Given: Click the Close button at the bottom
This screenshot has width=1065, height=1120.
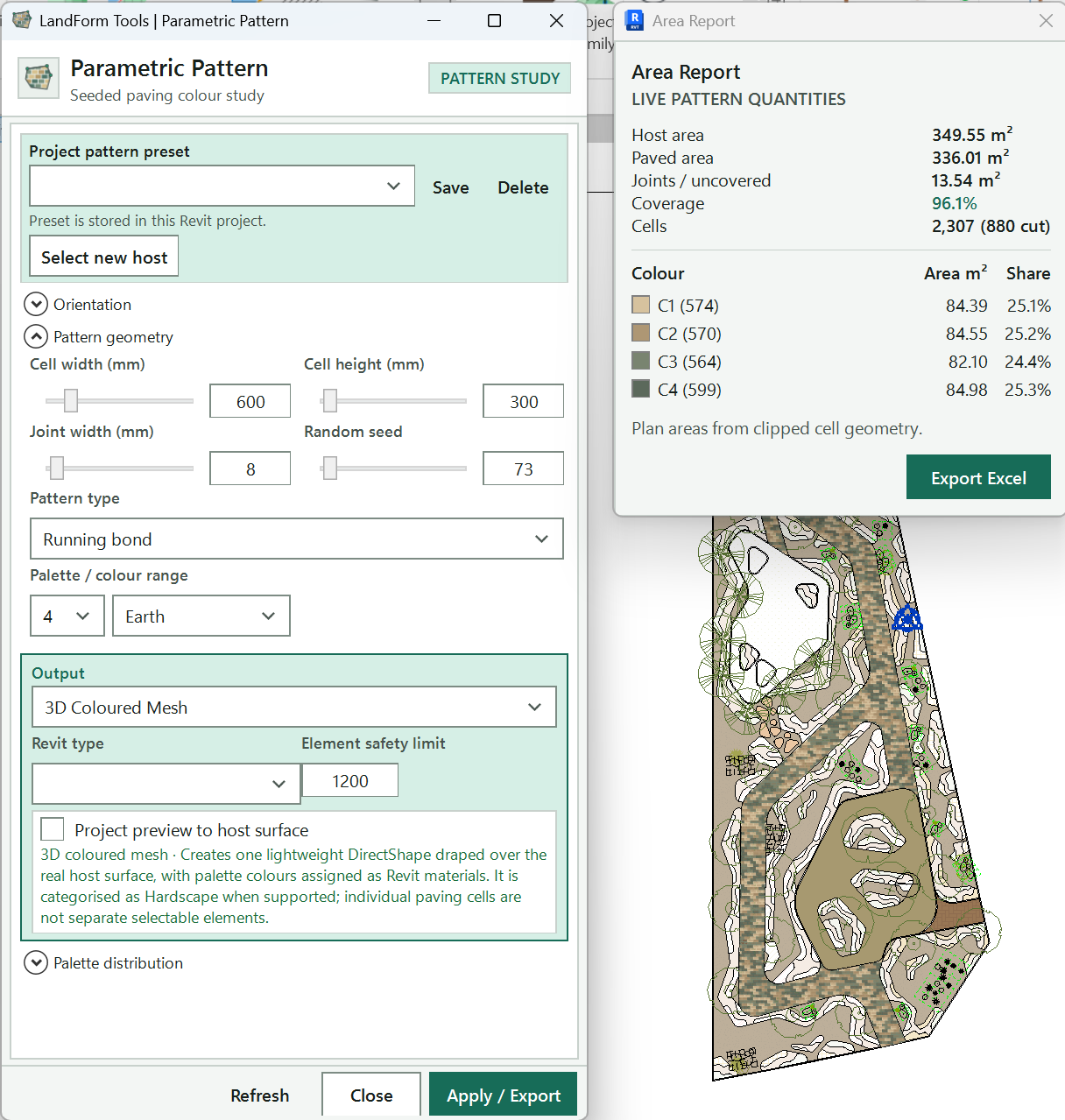Looking at the screenshot, I should [371, 1095].
